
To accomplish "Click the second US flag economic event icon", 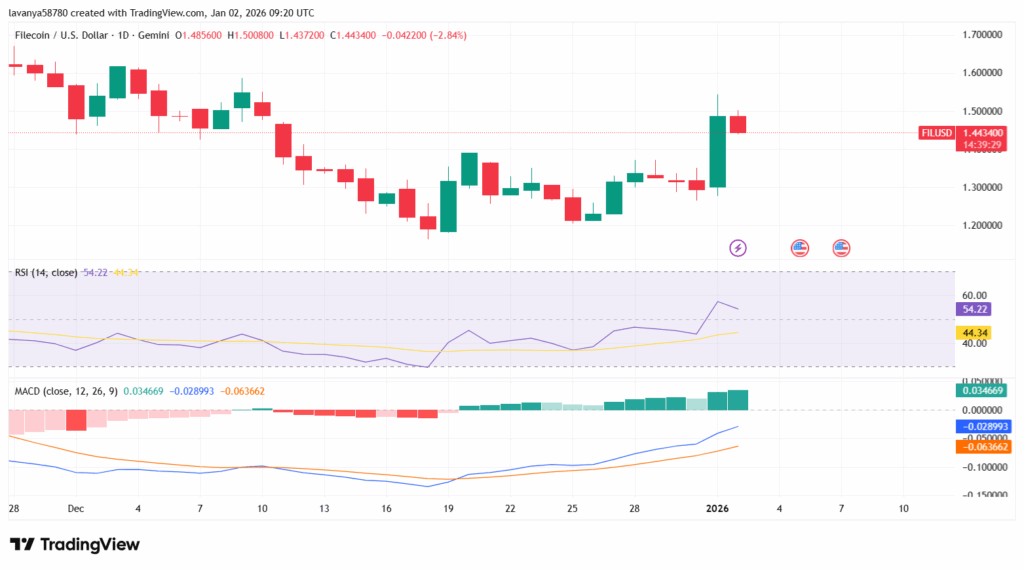I will pyautogui.click(x=841, y=247).
